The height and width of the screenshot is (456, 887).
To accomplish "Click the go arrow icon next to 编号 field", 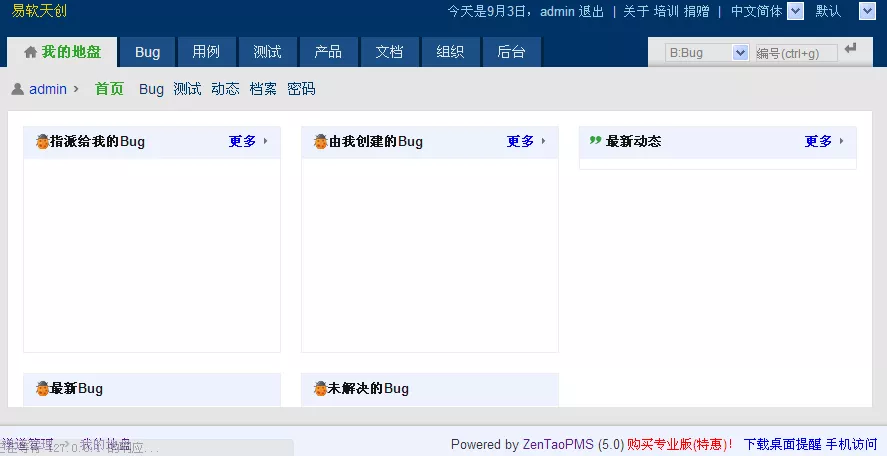I will coord(850,49).
